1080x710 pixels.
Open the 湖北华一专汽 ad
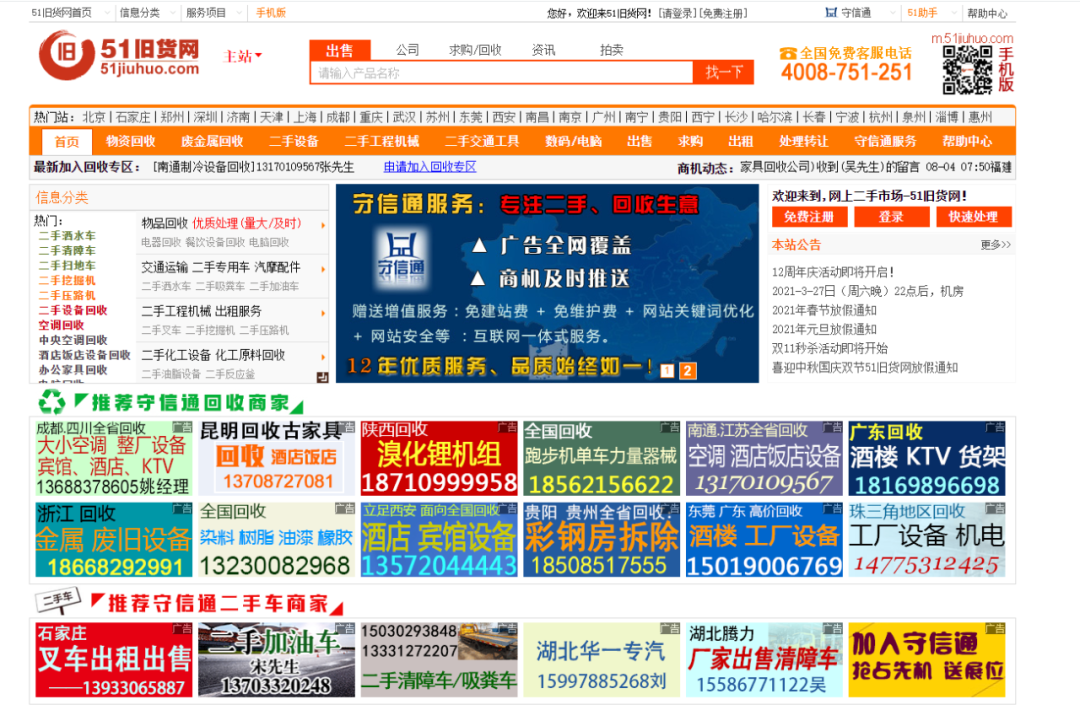point(601,660)
